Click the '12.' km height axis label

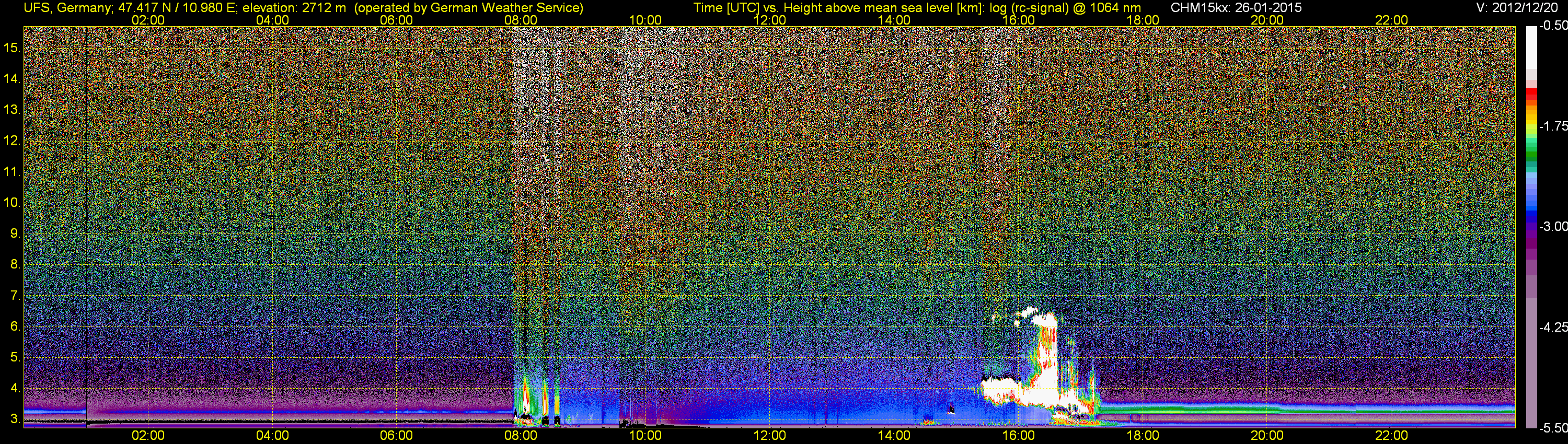point(12,141)
